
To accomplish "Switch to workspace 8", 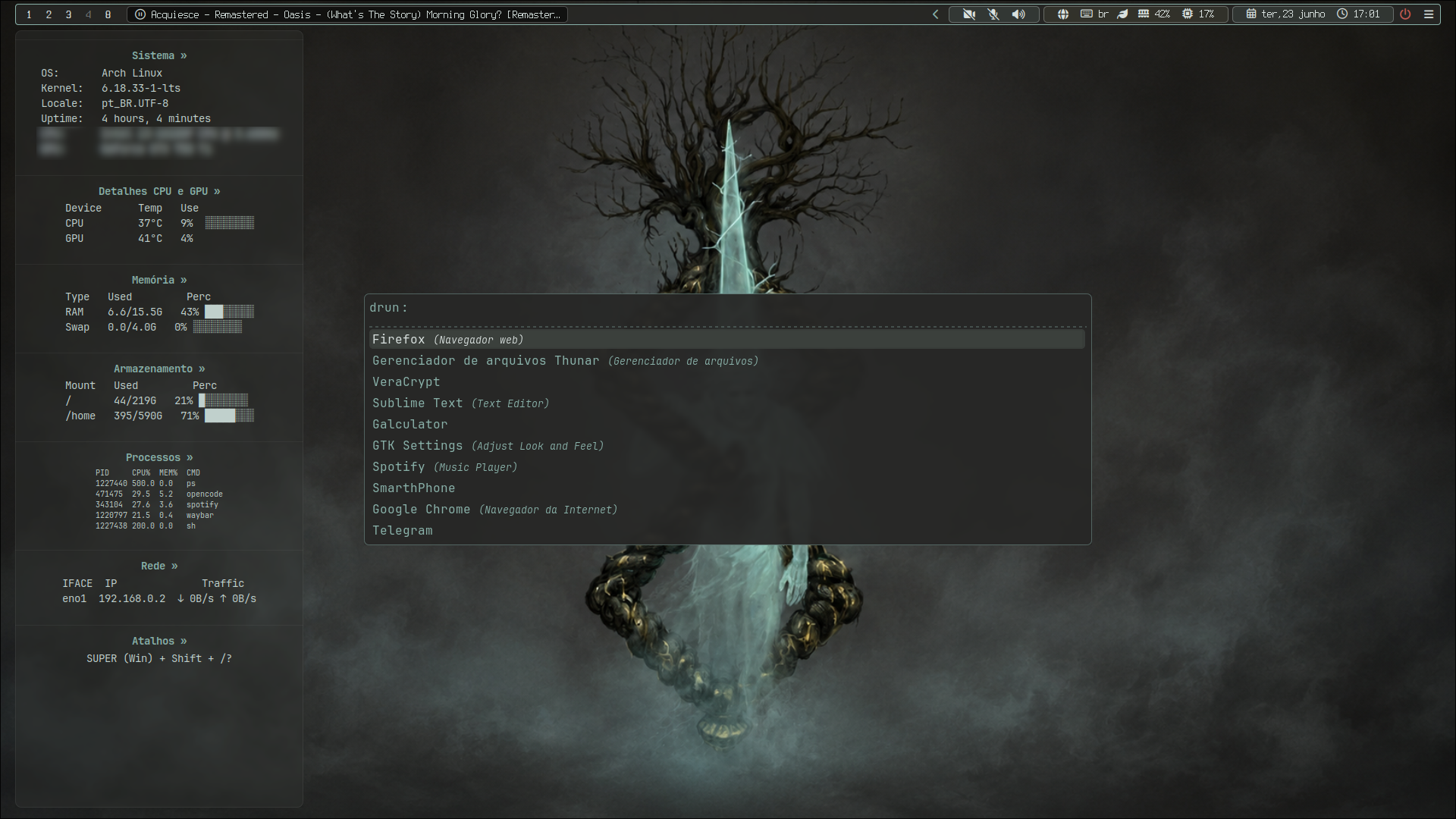I will pos(108,14).
